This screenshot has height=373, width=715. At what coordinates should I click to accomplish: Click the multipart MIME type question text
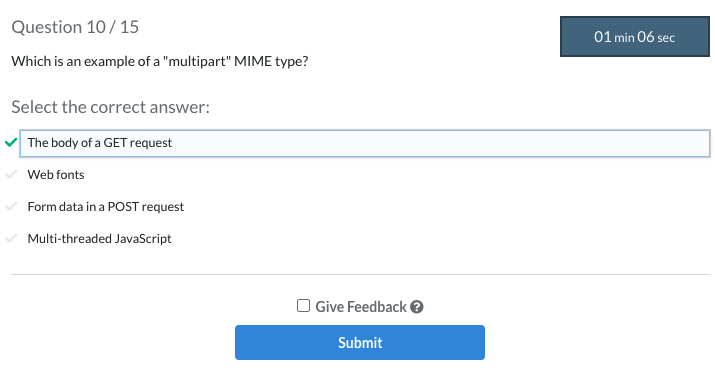(160, 61)
